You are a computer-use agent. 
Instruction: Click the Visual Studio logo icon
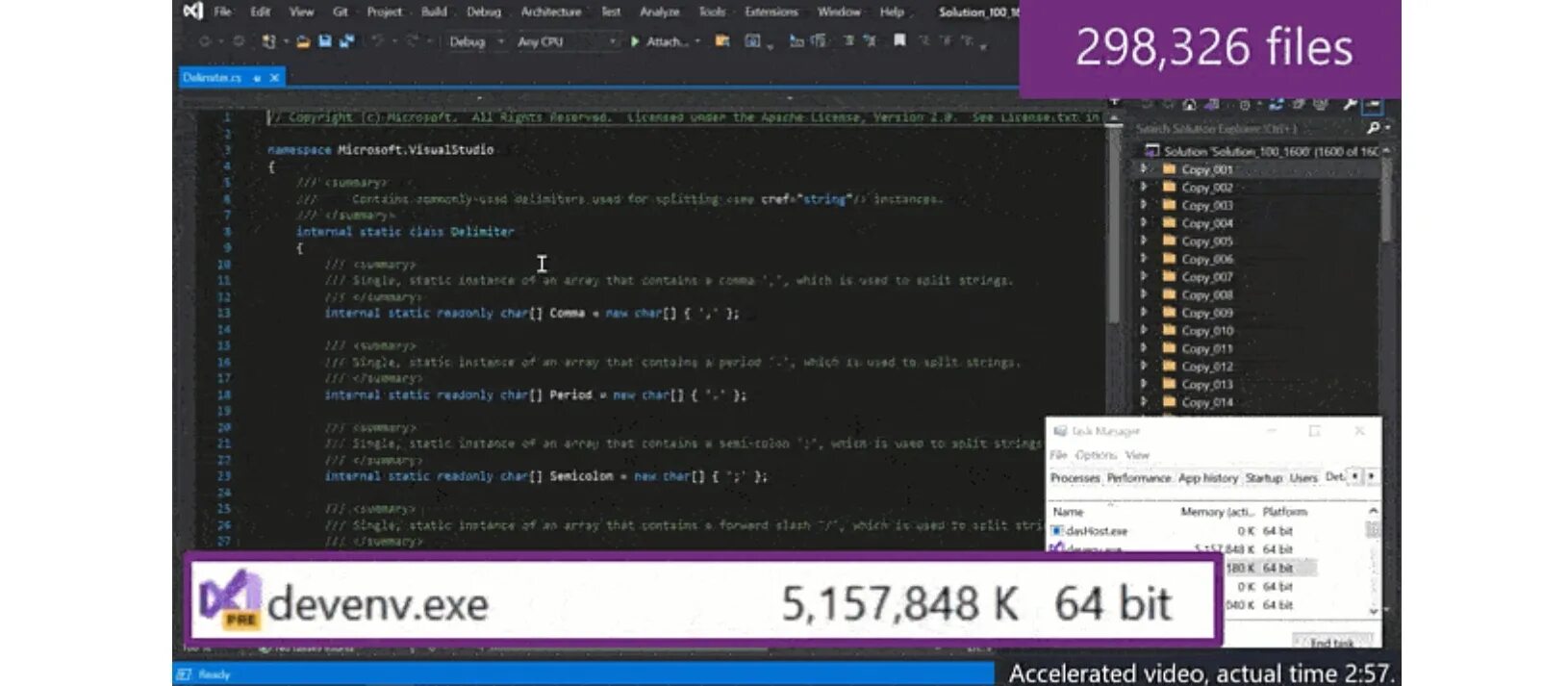click(x=192, y=12)
